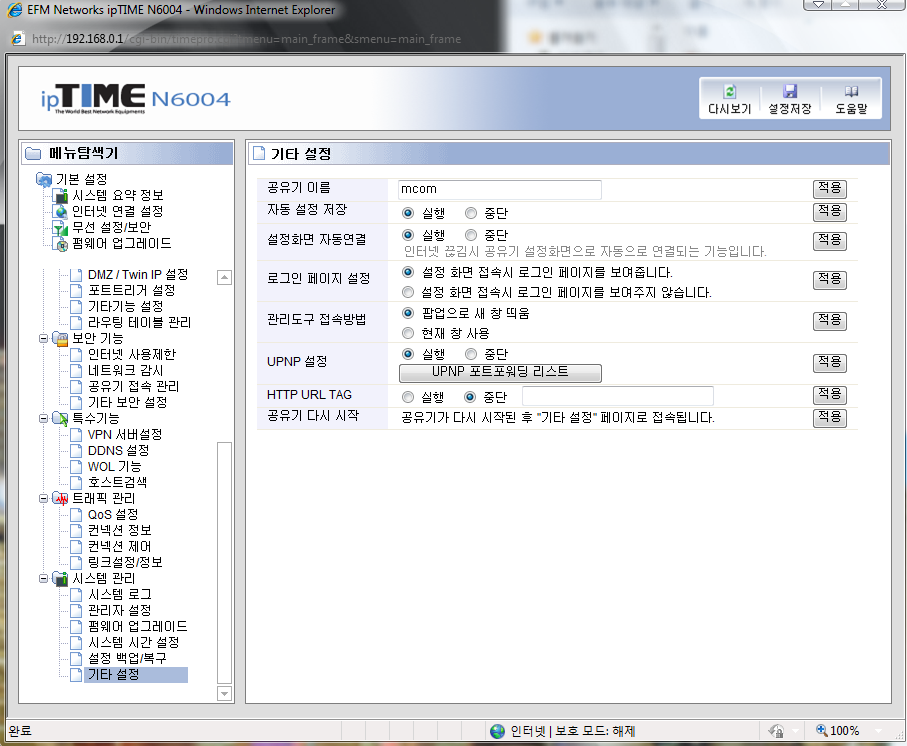Select option to hide the login page
Viewport: 907px width, 746px height.
[x=408, y=292]
